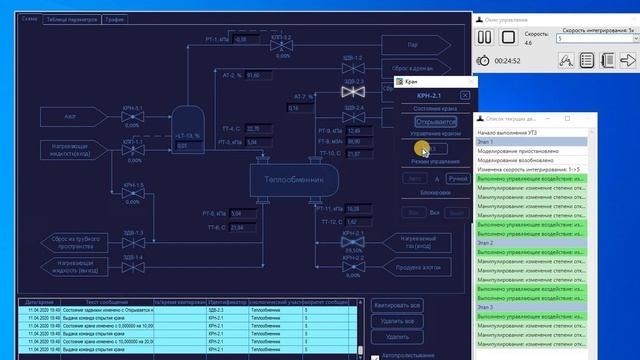The height and width of the screenshot is (360, 640).
Task: Open the integration speed combo box
Action: pos(598,38)
